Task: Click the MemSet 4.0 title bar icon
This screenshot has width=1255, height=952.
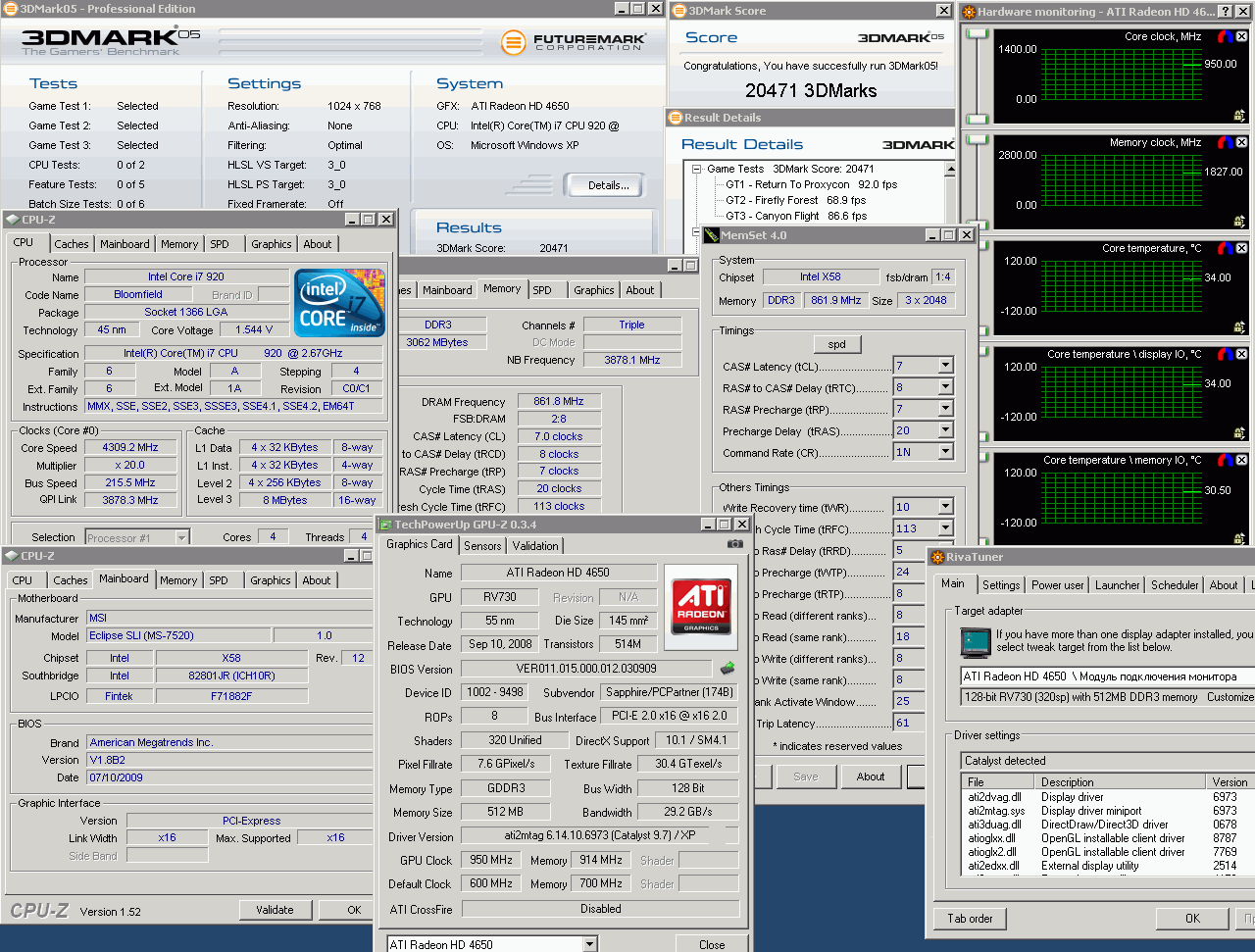Action: (712, 235)
